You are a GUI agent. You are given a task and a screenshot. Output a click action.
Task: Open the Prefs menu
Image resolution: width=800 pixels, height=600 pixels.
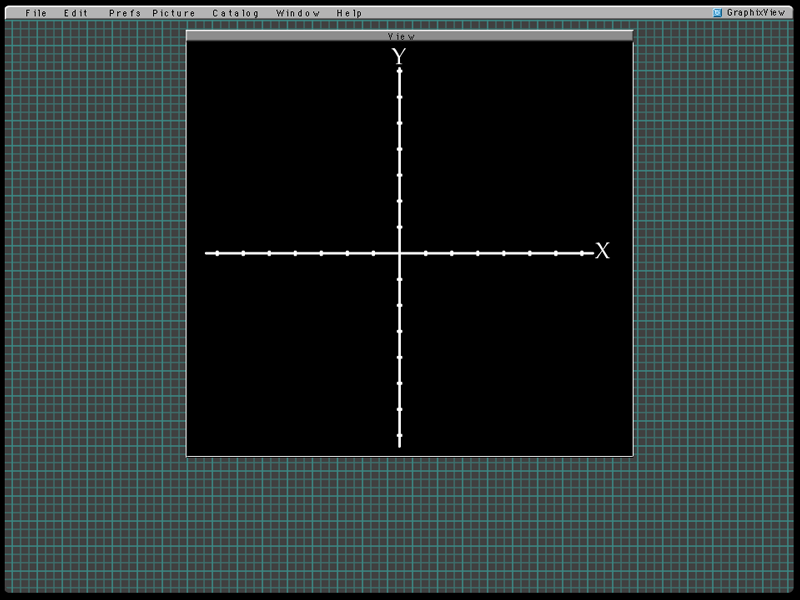click(125, 13)
